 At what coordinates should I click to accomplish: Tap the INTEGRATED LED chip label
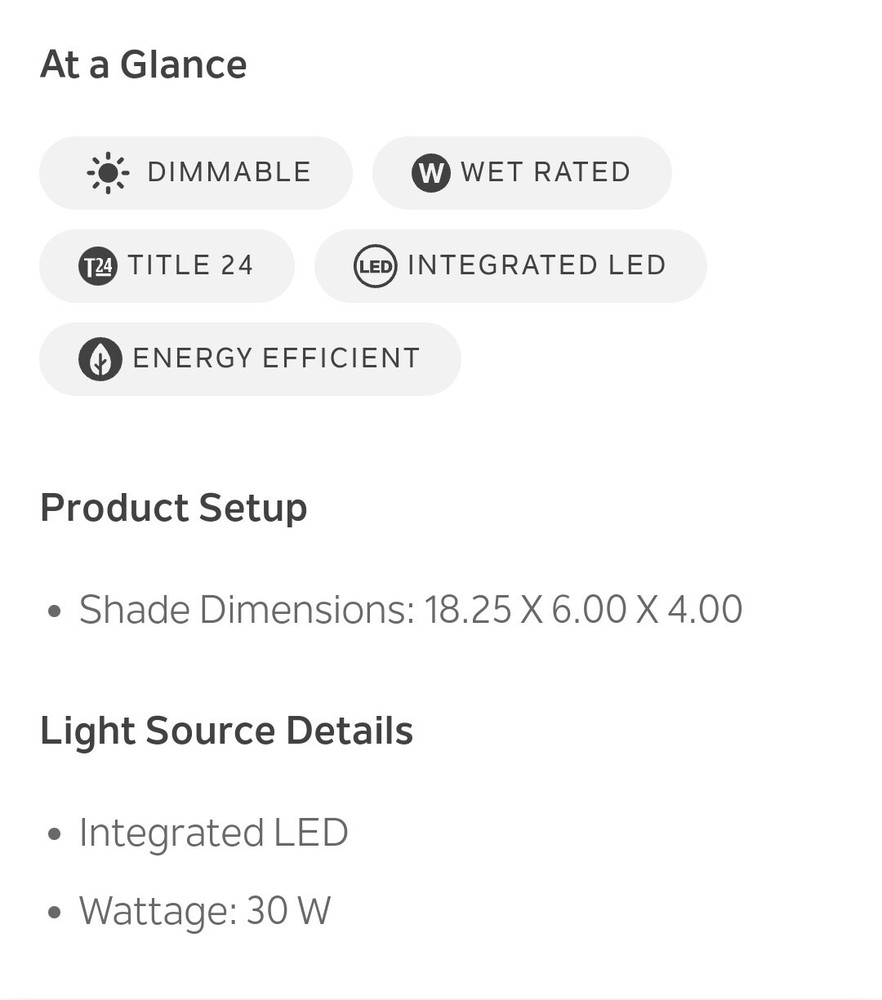point(536,266)
